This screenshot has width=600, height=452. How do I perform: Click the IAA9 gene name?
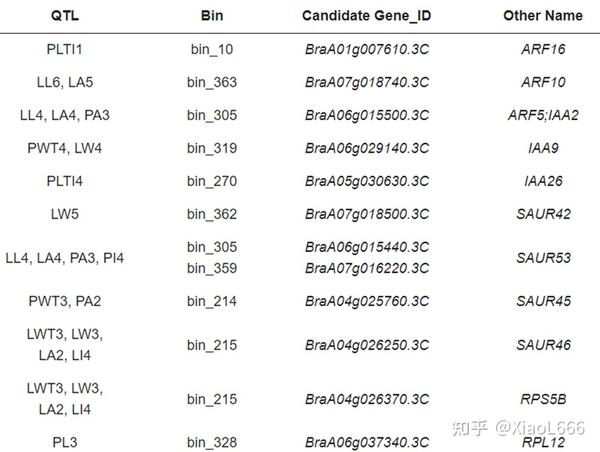tap(543, 148)
